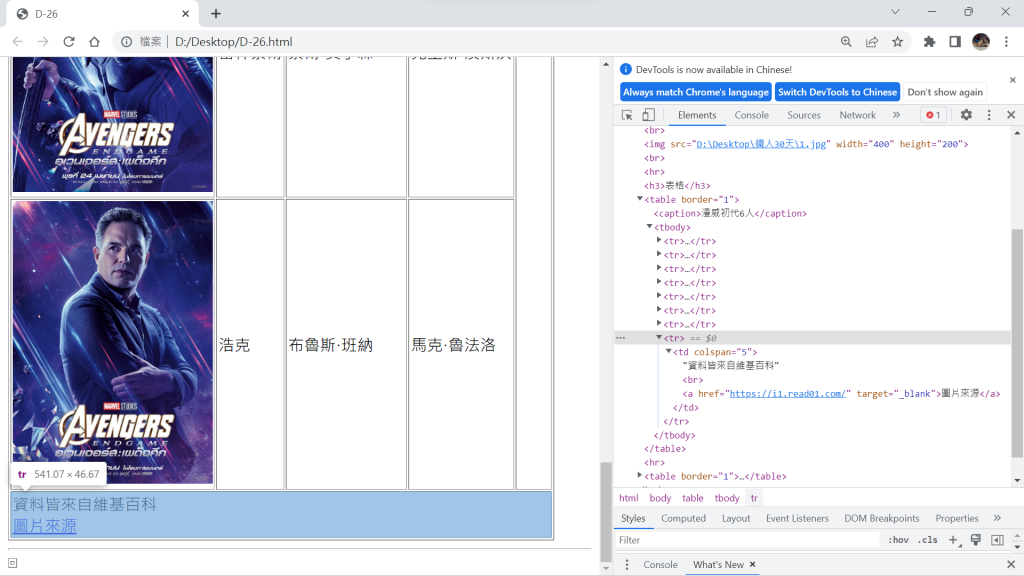Add a new style rule plus icon
1024x576 pixels.
[x=953, y=540]
